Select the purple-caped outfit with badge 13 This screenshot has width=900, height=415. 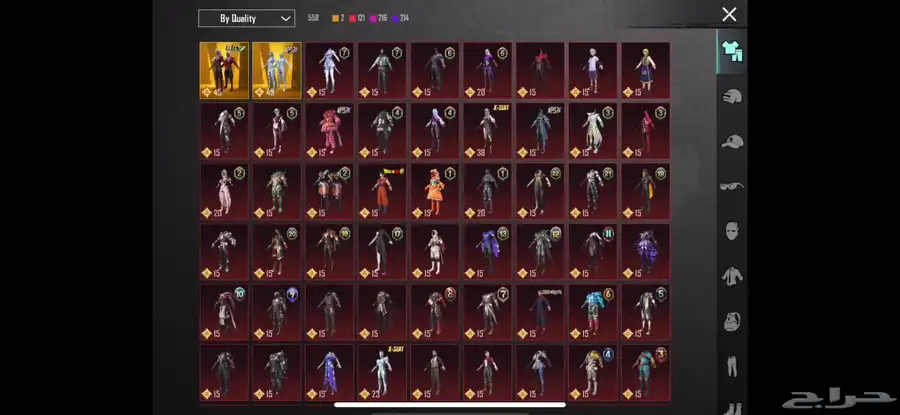click(487, 251)
